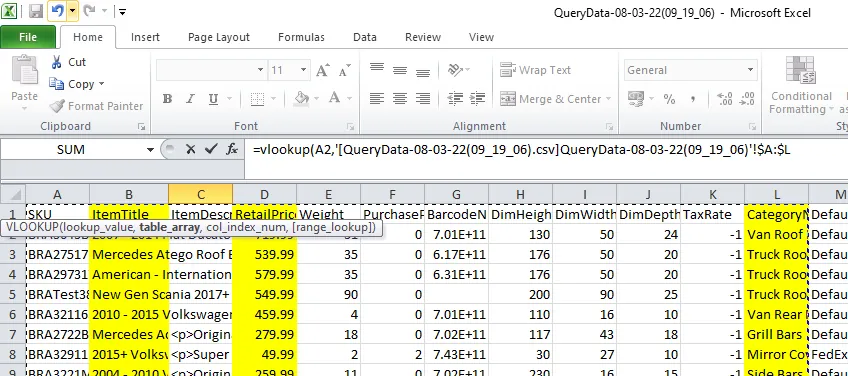848x376 pixels.
Task: Click the Borders icon
Action: pos(257,99)
